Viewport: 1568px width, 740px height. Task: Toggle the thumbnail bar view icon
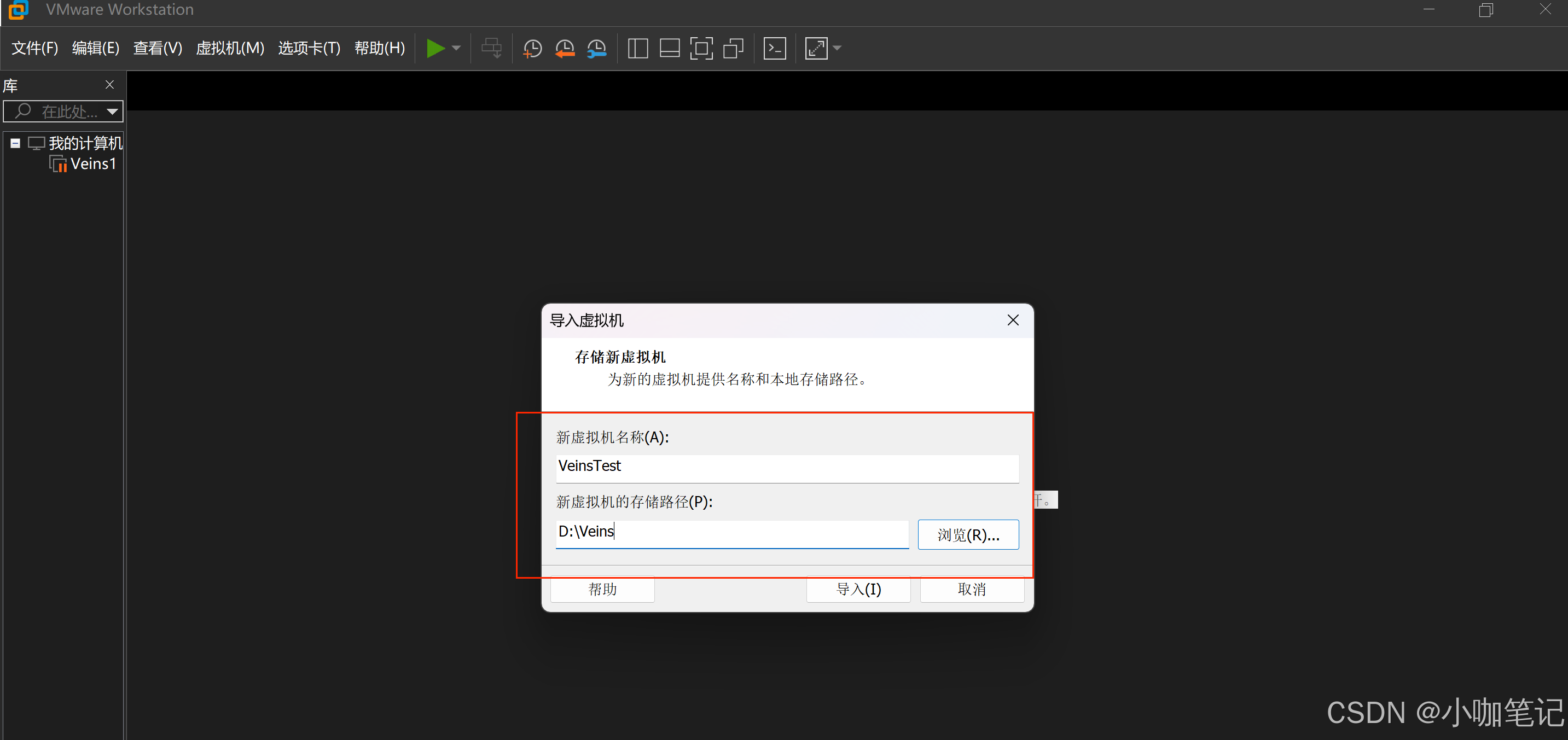[x=670, y=49]
